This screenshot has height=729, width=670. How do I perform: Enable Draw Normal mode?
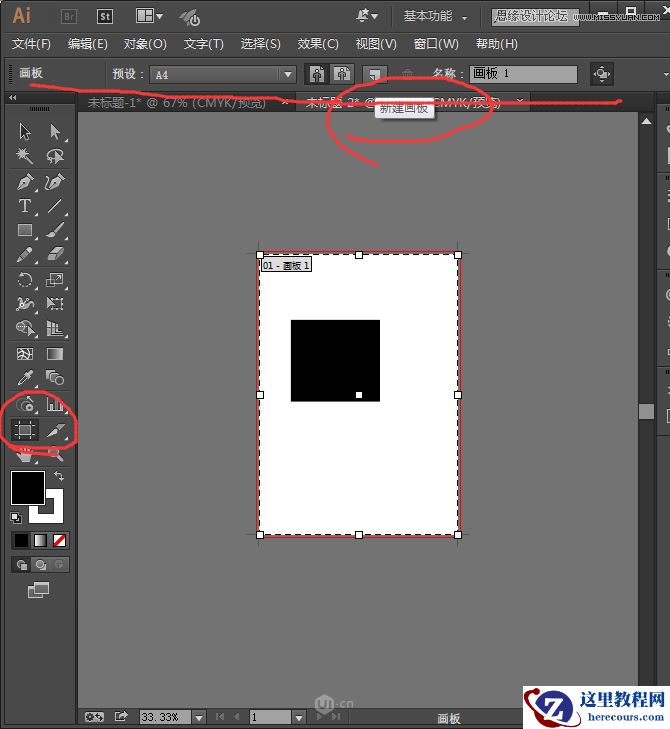tap(21, 565)
